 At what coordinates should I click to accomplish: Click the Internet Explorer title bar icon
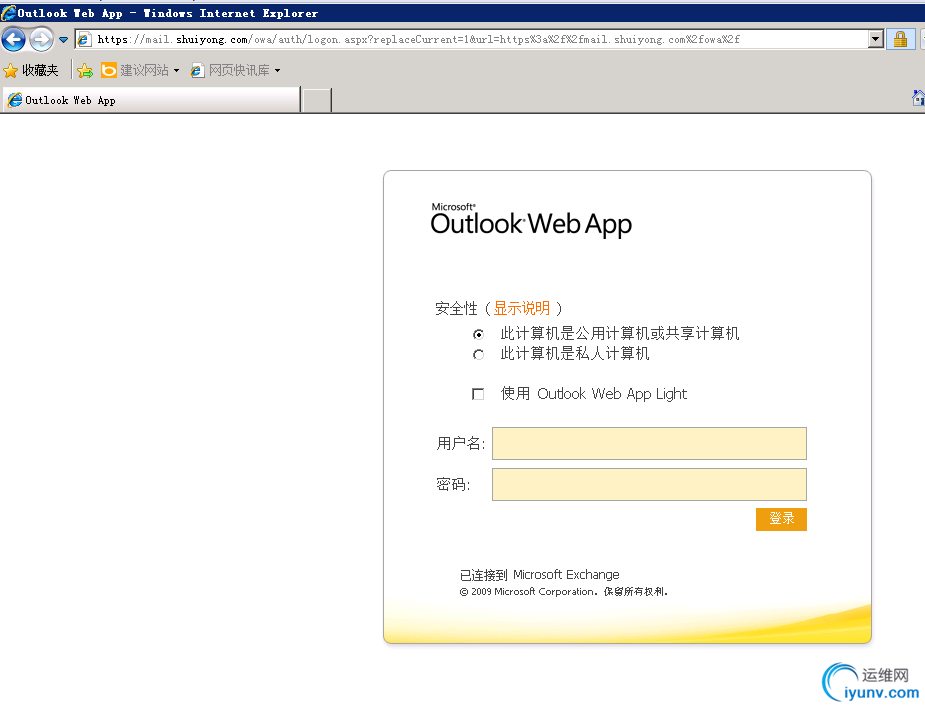coord(8,12)
